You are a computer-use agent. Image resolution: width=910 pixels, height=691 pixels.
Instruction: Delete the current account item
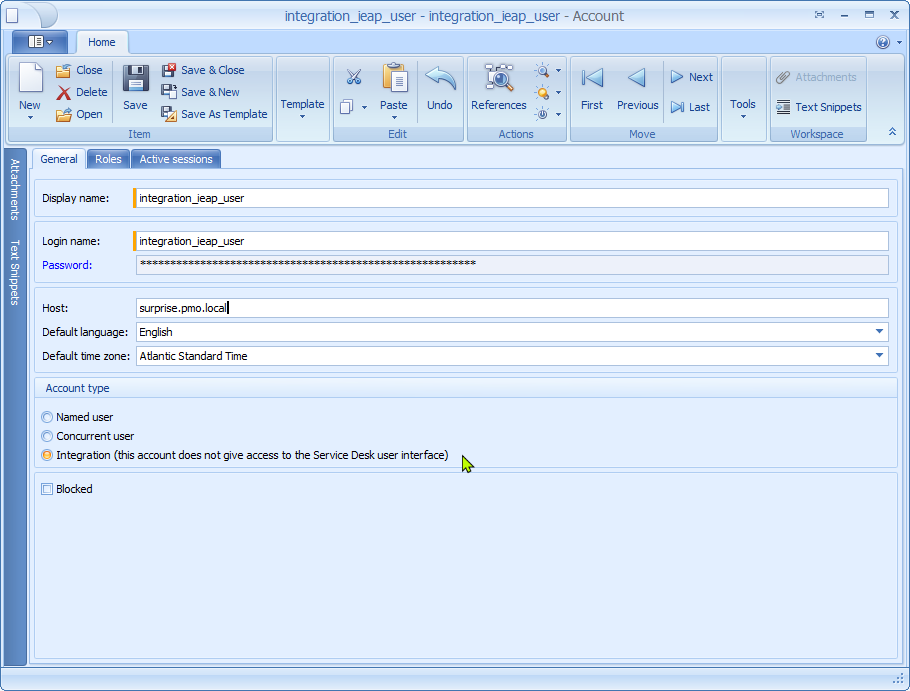coord(81,92)
